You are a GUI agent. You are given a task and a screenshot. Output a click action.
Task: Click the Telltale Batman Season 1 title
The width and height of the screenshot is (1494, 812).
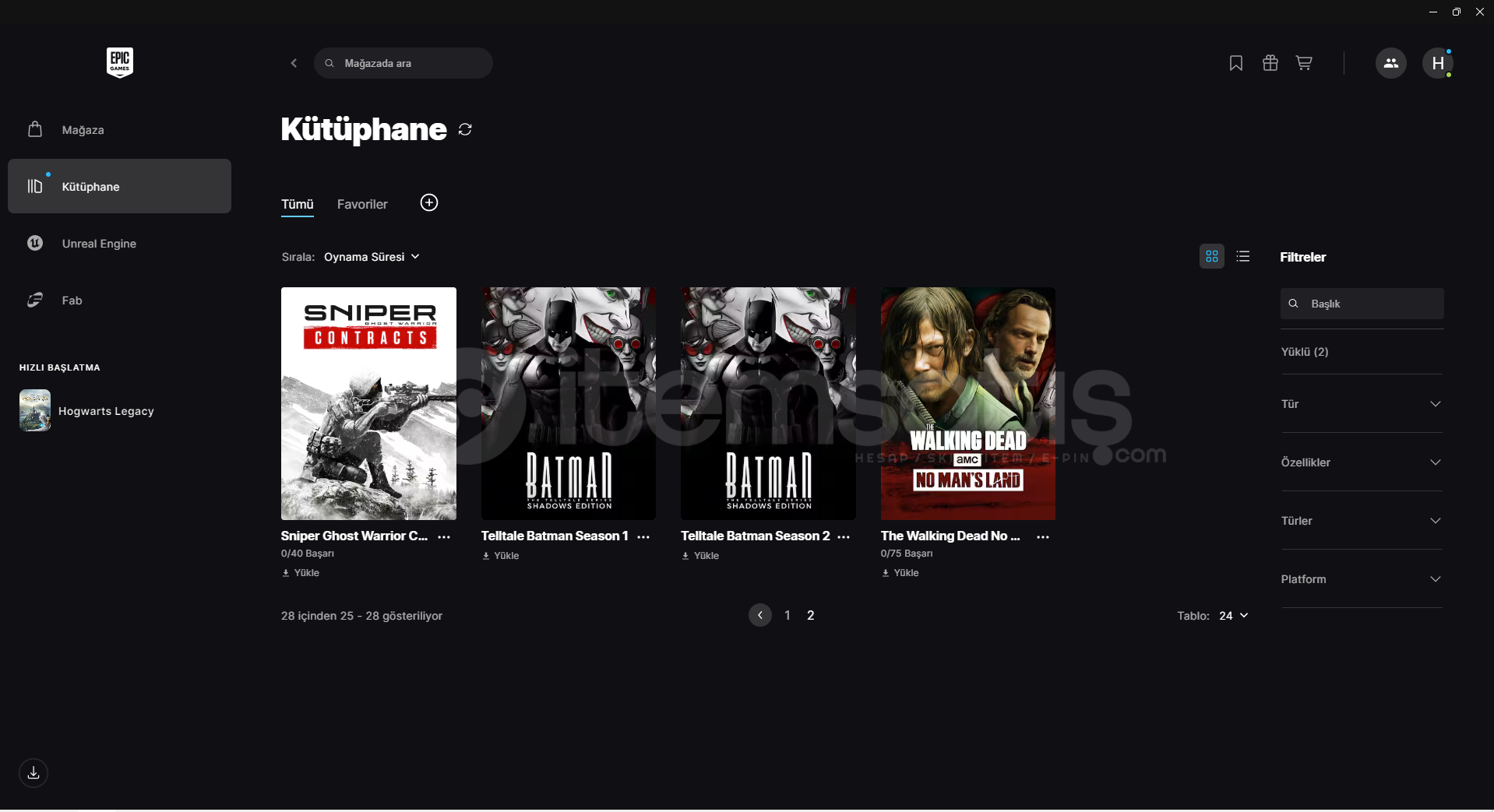click(x=555, y=536)
